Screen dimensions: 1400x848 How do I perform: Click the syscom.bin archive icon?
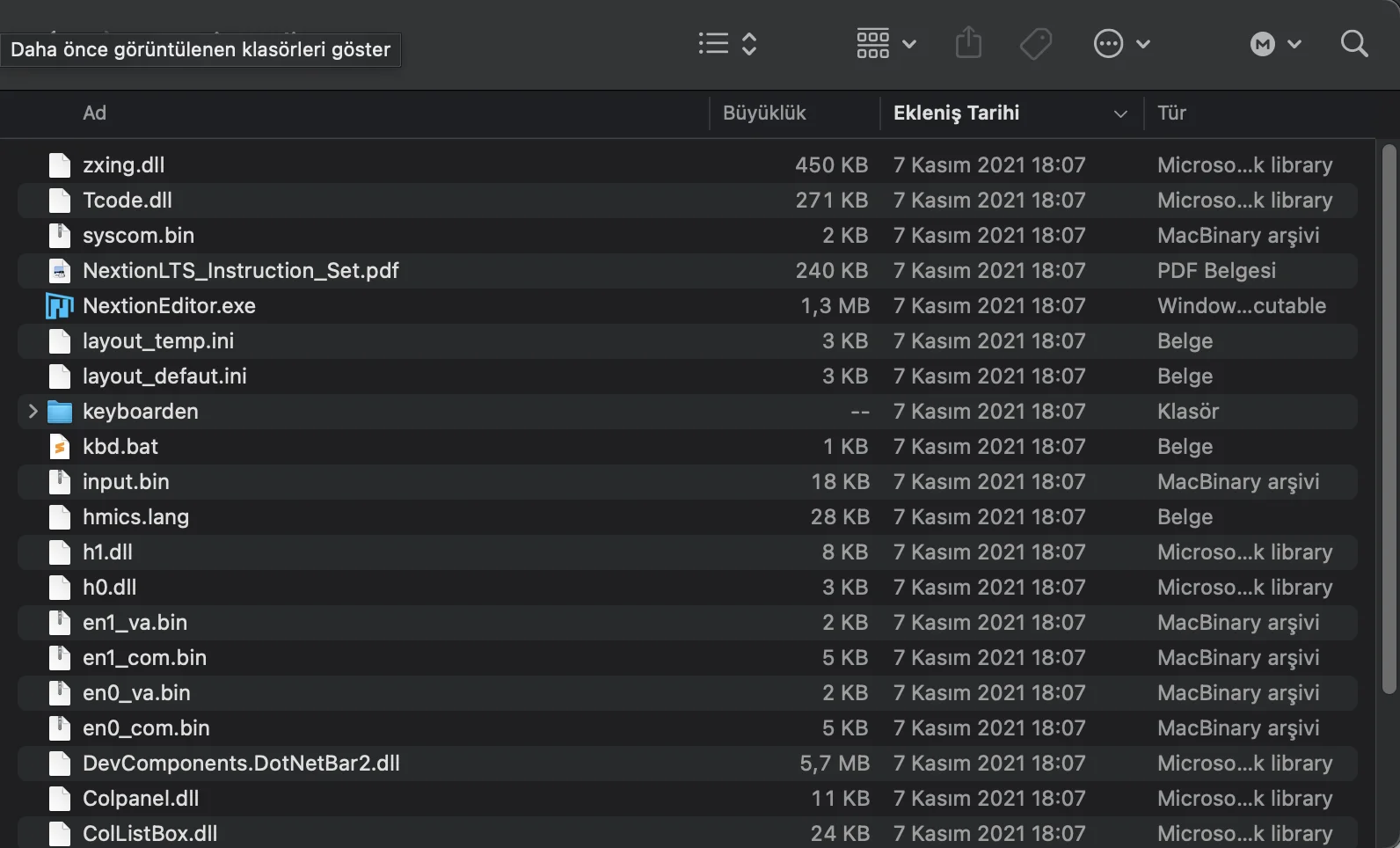(x=59, y=235)
